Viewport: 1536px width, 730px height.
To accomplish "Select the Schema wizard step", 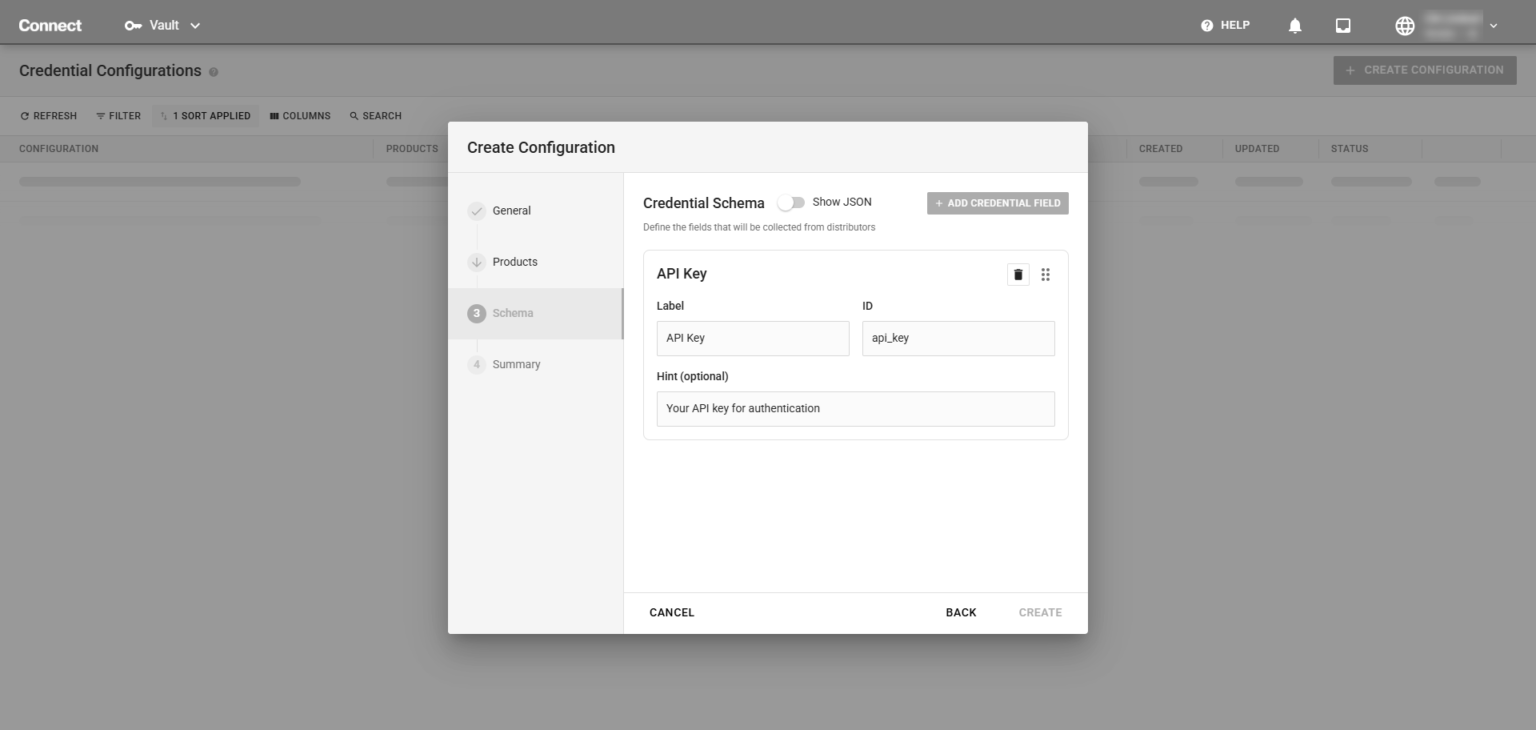I will (535, 313).
